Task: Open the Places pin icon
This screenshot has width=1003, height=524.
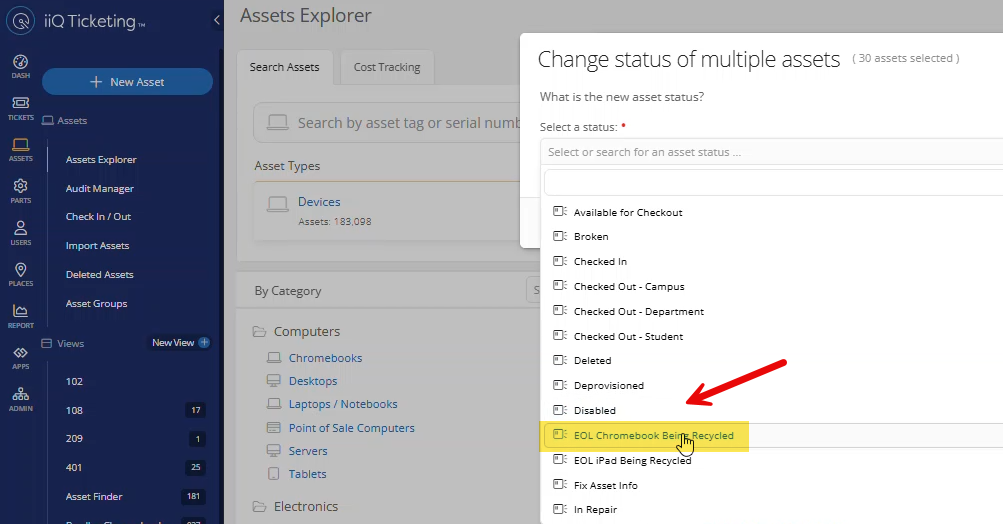Action: (x=20, y=275)
